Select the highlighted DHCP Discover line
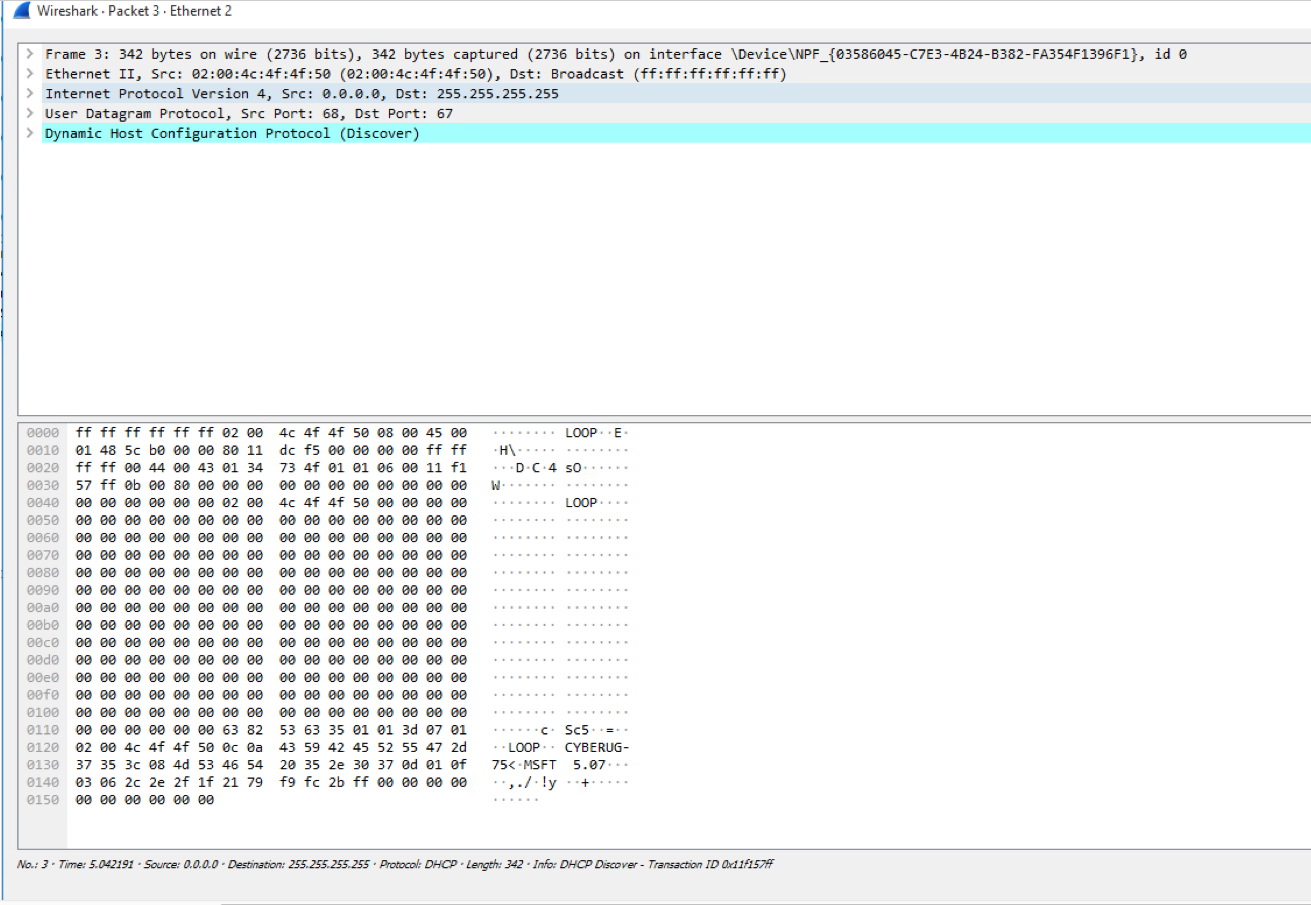 (x=230, y=132)
